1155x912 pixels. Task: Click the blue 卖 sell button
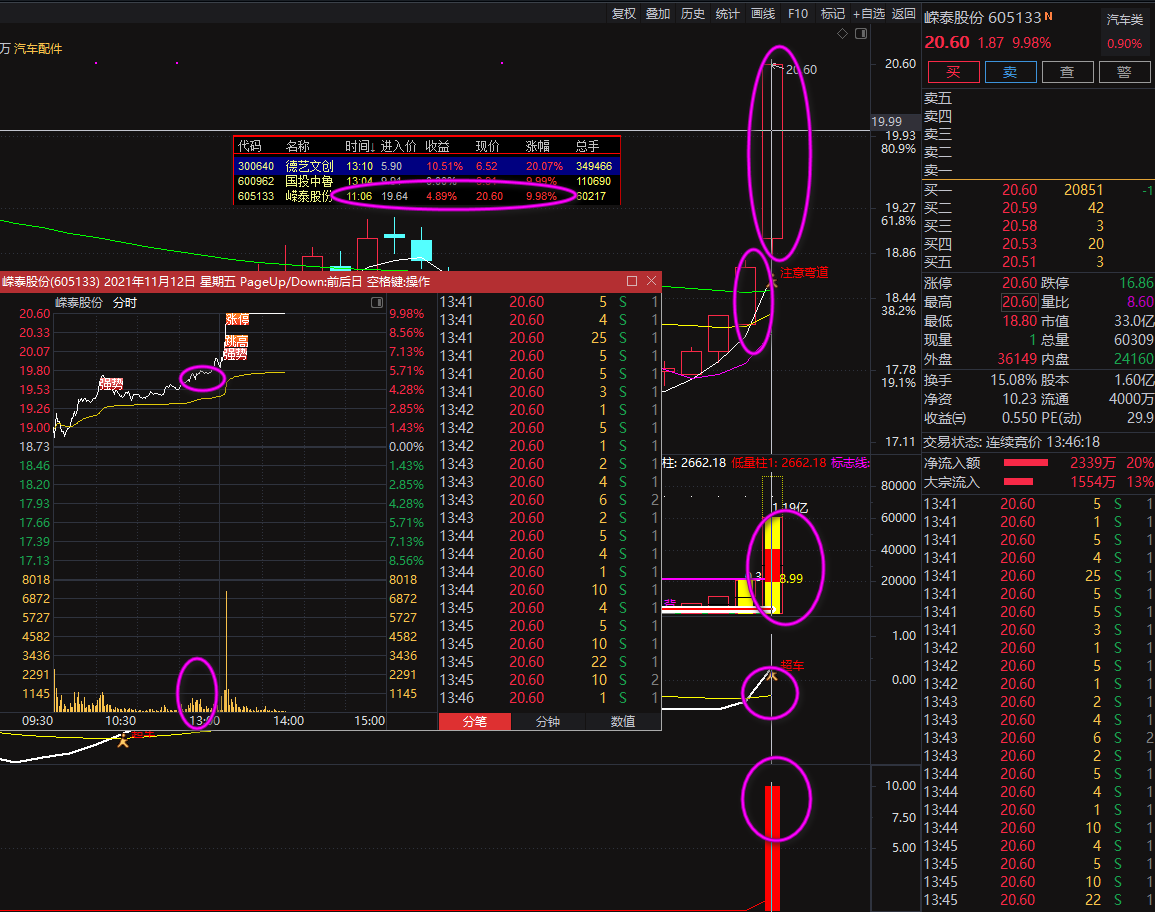point(1010,71)
